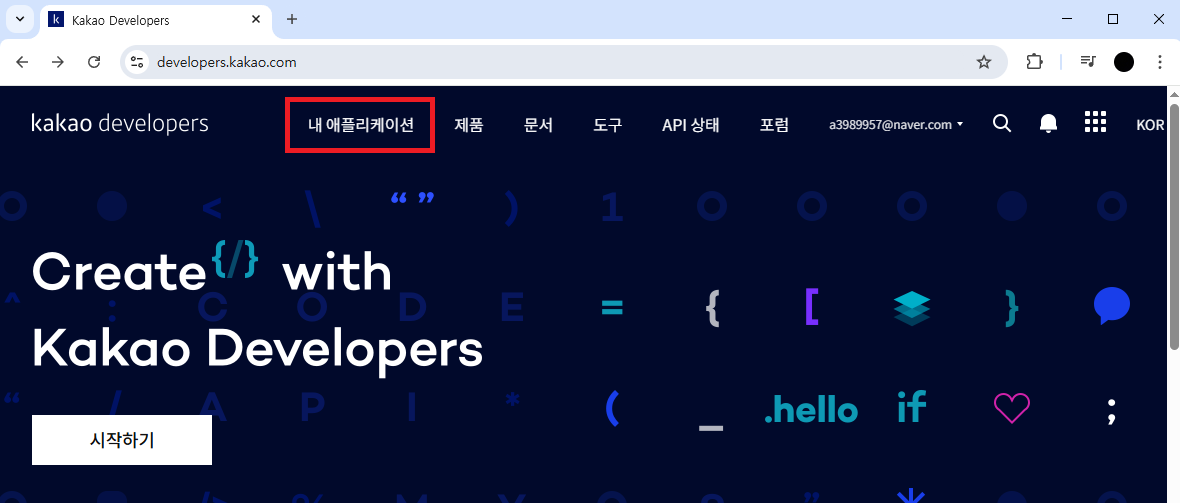Image resolution: width=1180 pixels, height=503 pixels.
Task: Open the browser extensions puzzle icon
Action: pos(1035,62)
